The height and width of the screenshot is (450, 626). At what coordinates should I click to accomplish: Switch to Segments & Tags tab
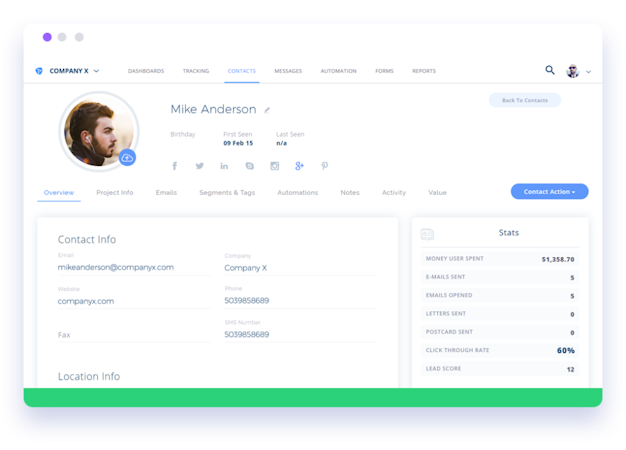[x=227, y=192]
